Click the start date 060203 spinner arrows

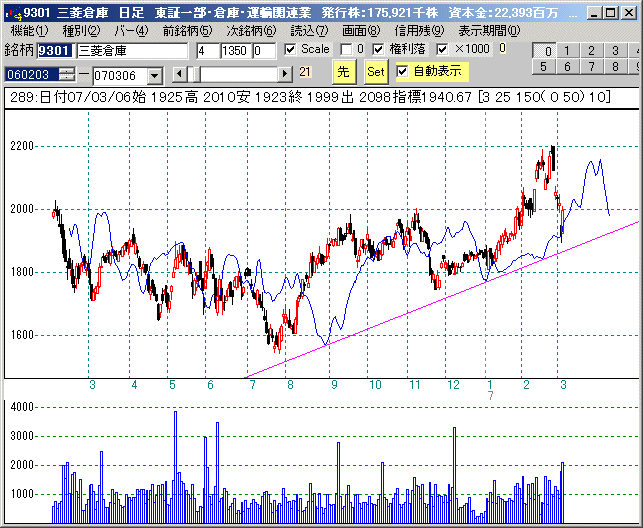[67, 74]
